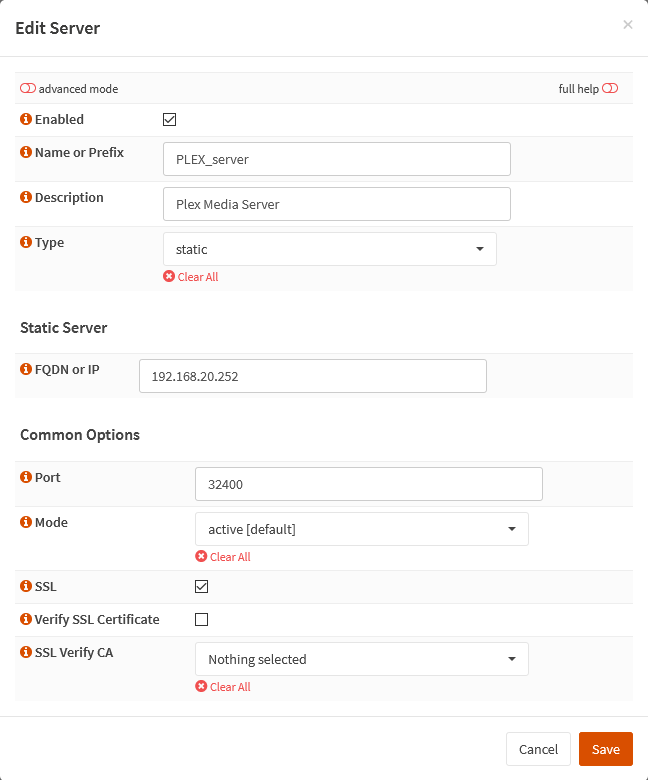
Task: Uncheck the Enabled checkbox
Action: (170, 120)
